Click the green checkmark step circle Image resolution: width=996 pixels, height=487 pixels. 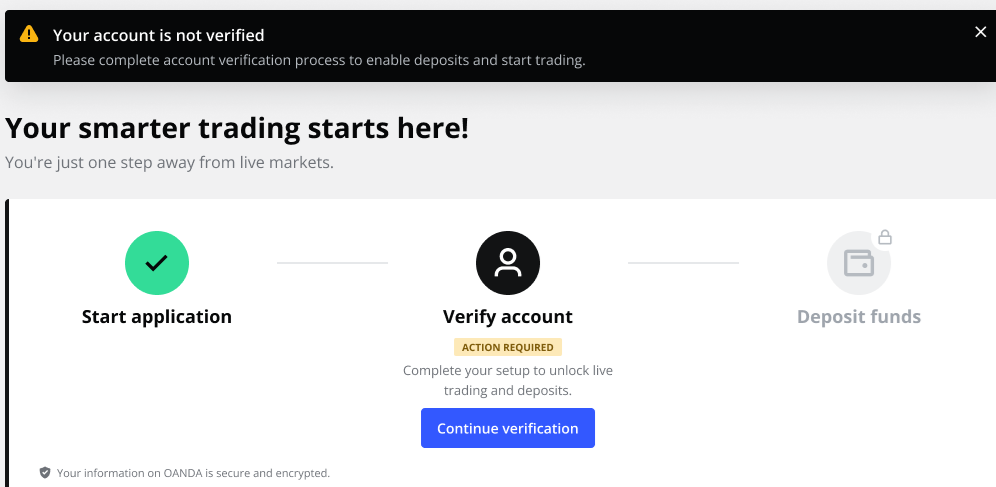click(157, 263)
